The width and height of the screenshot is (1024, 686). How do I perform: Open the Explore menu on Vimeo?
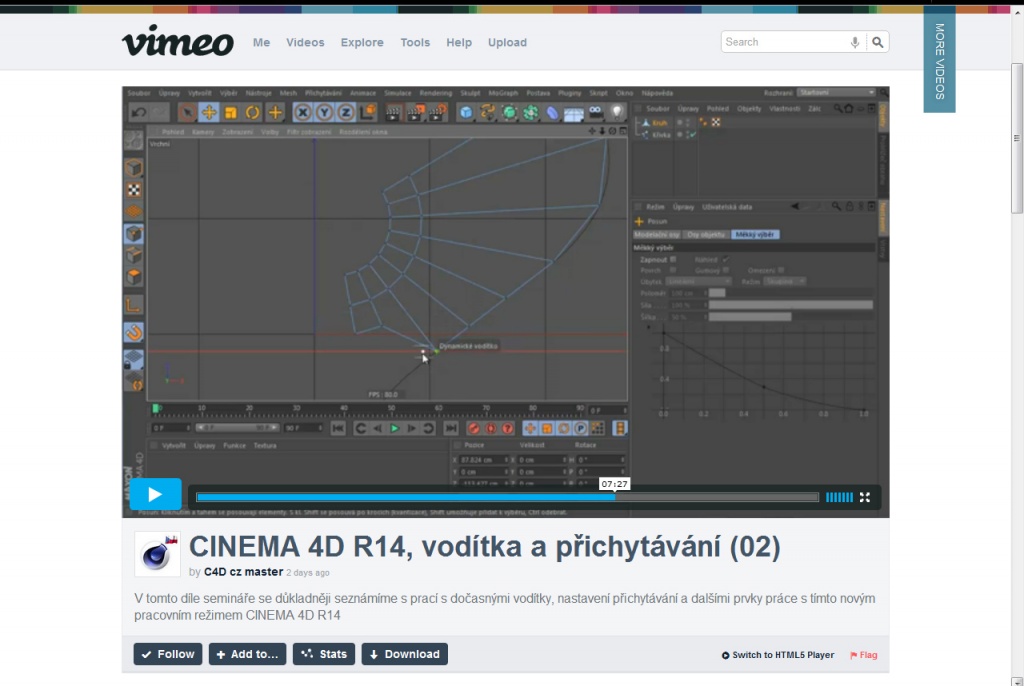[362, 42]
